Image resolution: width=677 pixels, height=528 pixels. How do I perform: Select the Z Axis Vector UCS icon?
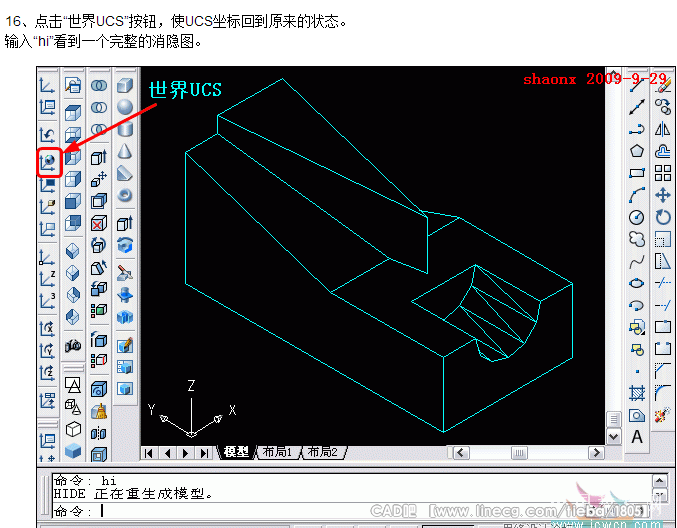[x=47, y=279]
